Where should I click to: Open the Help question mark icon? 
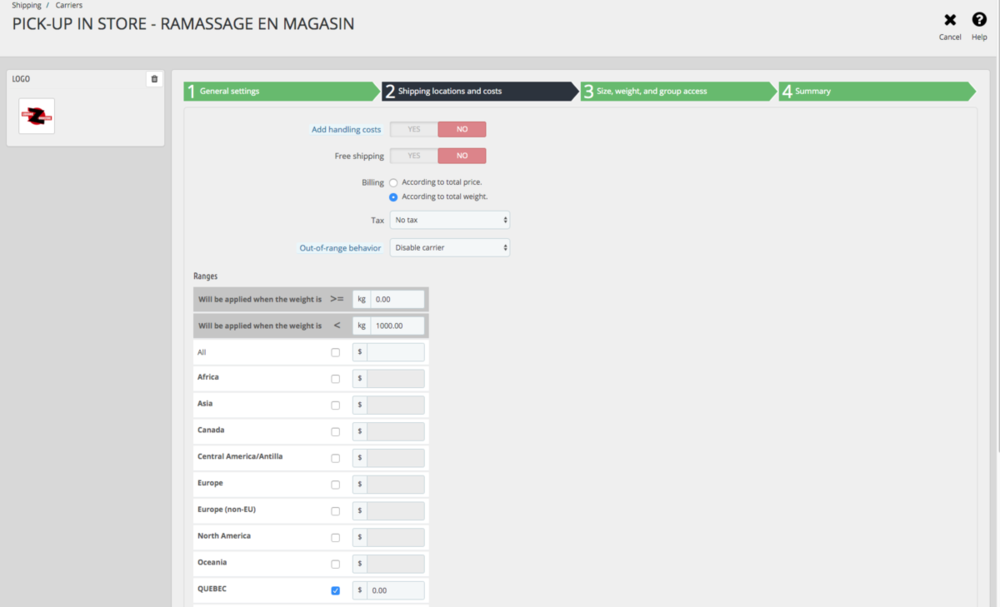(979, 20)
